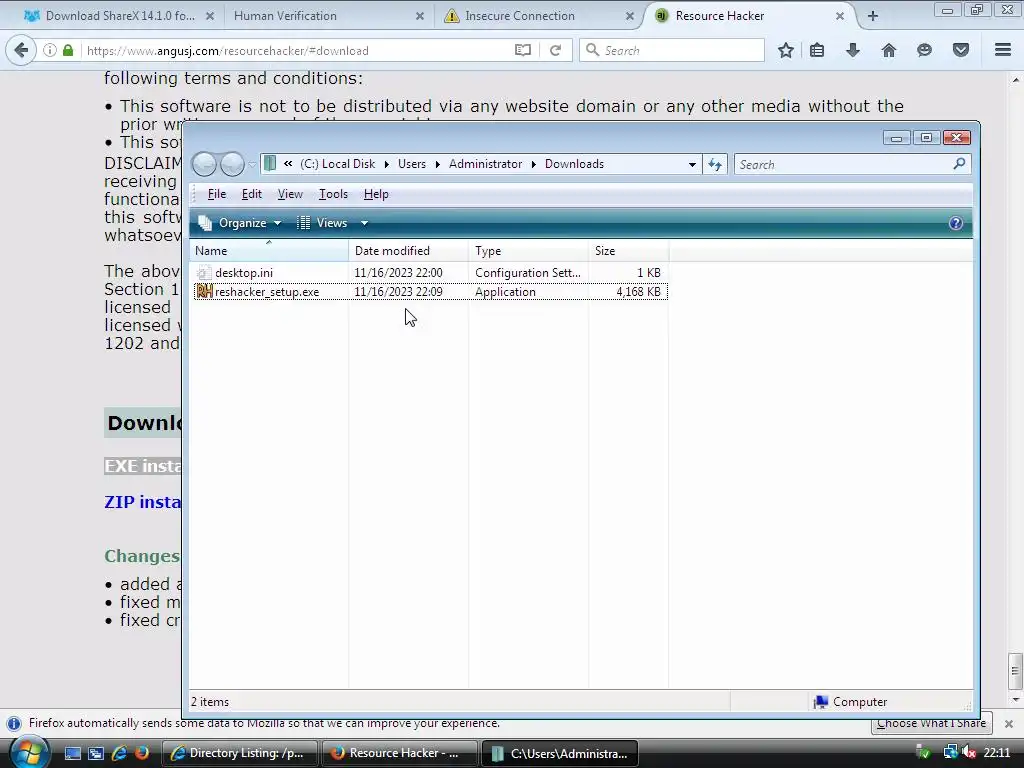Screen dimensions: 1024x768
Task: Bookmark this page with star icon
Action: (x=786, y=50)
